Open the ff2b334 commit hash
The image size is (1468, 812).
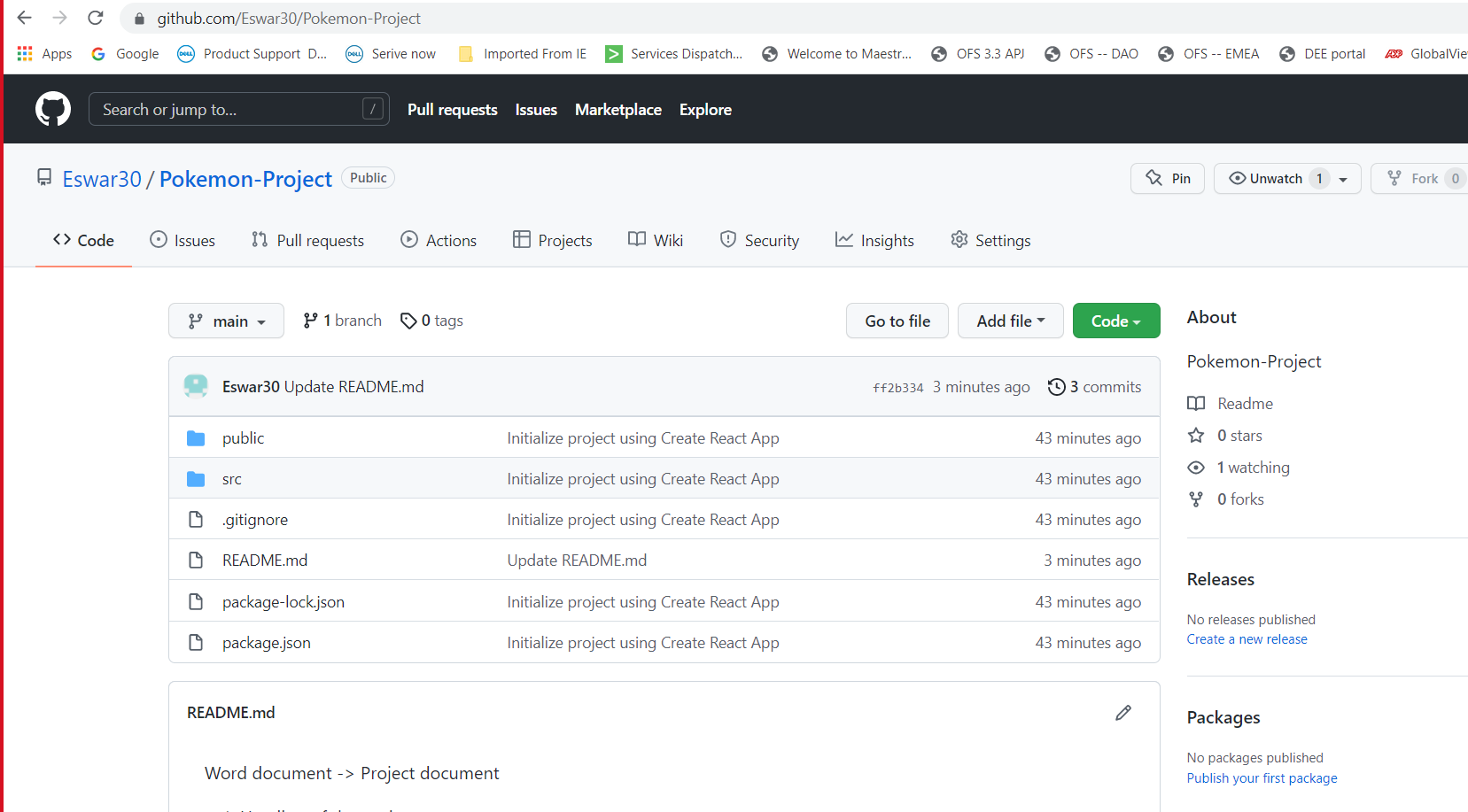[x=897, y=388]
